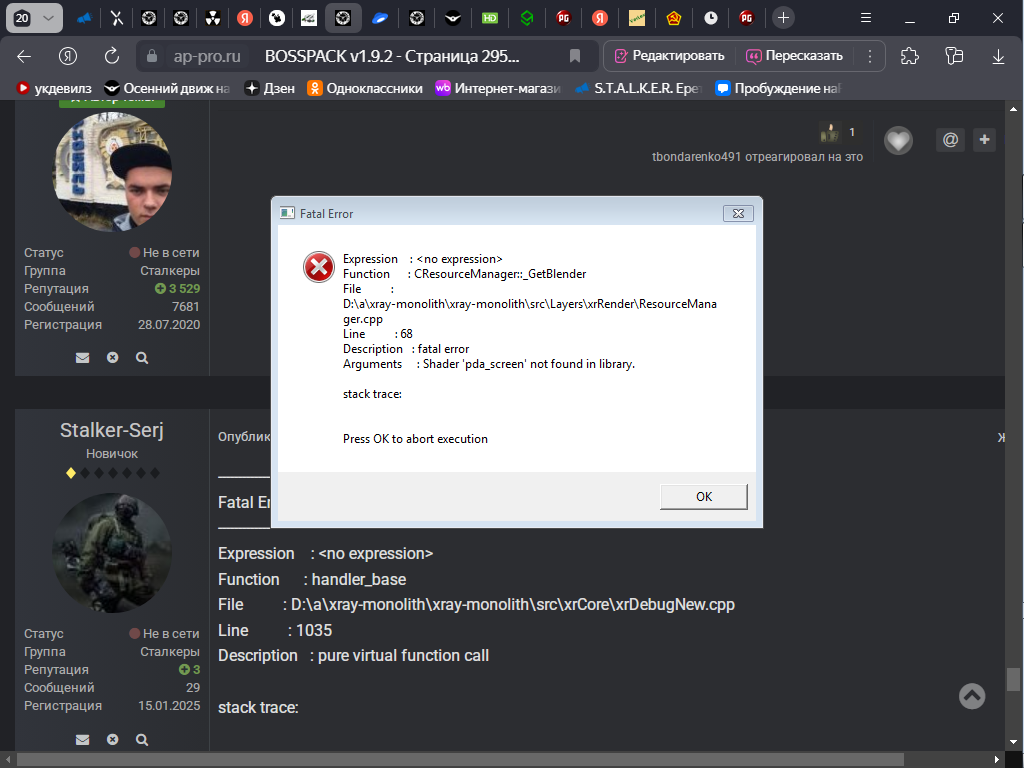
Task: Switch to the black mask icon tab
Action: 453,18
